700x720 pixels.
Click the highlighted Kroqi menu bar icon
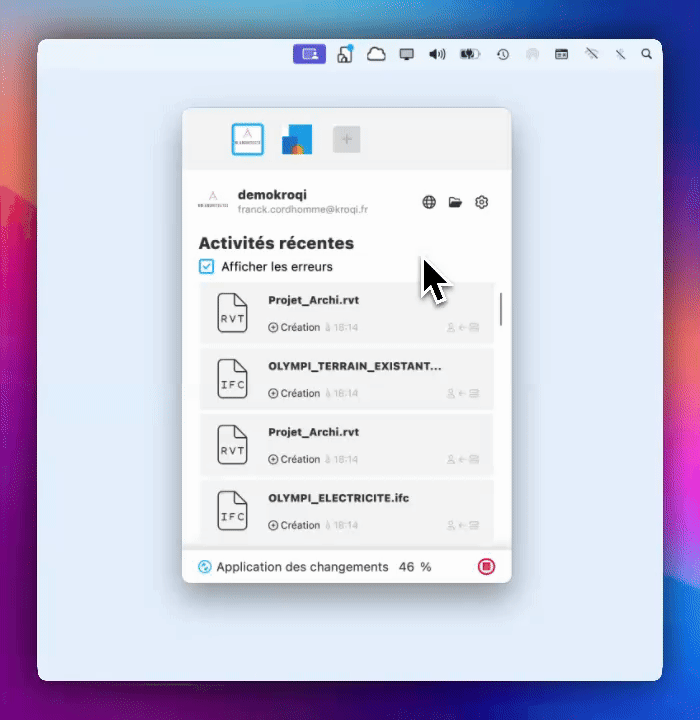point(309,54)
